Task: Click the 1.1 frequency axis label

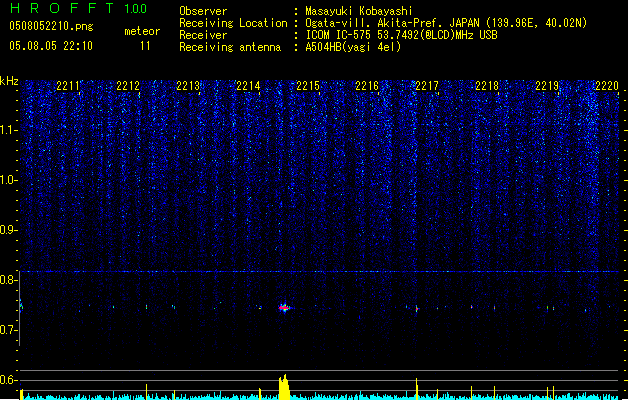Action: pyautogui.click(x=8, y=130)
